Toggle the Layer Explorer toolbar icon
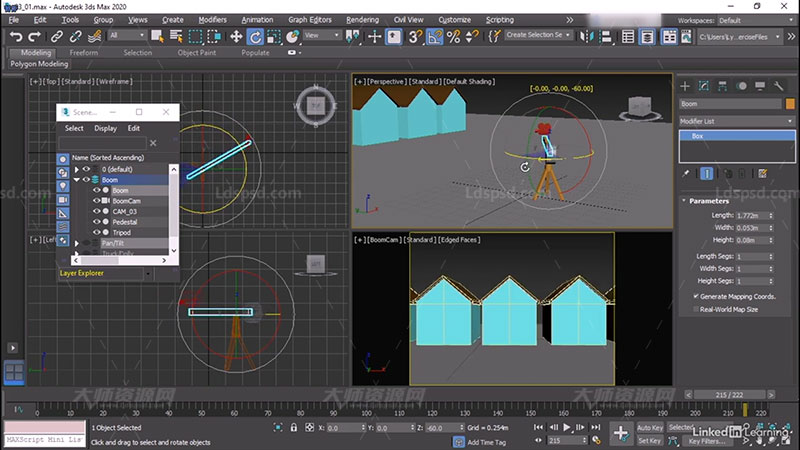Image resolution: width=800 pixels, height=450 pixels. pyautogui.click(x=647, y=36)
